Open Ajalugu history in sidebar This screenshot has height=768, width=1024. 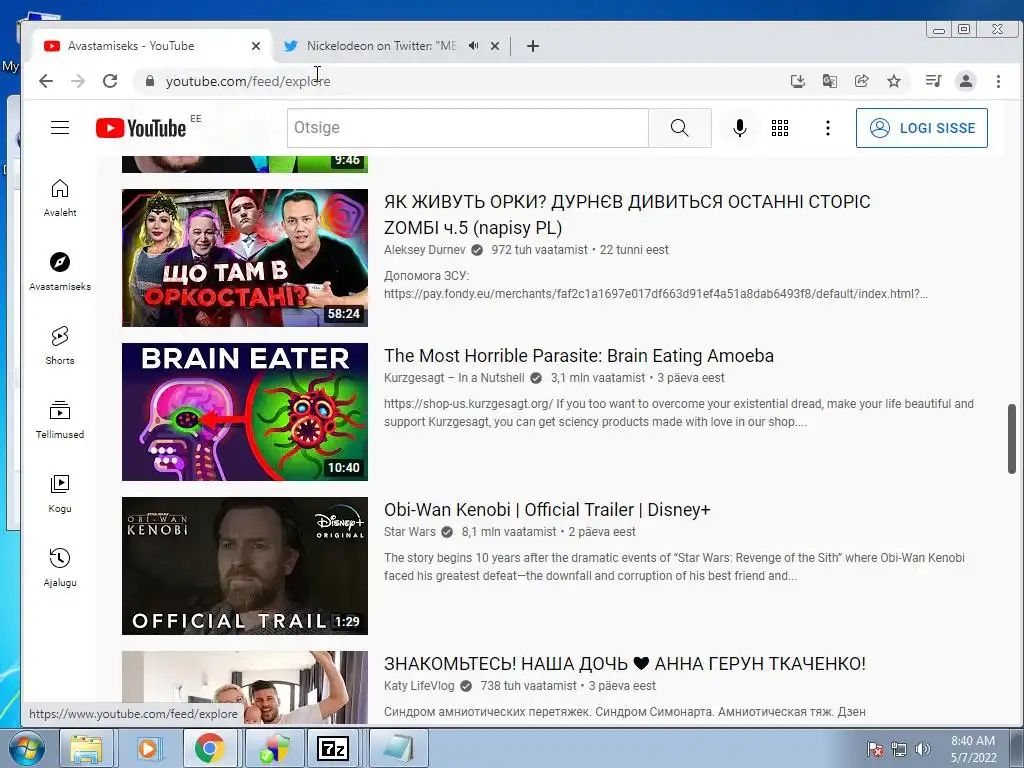coord(60,568)
